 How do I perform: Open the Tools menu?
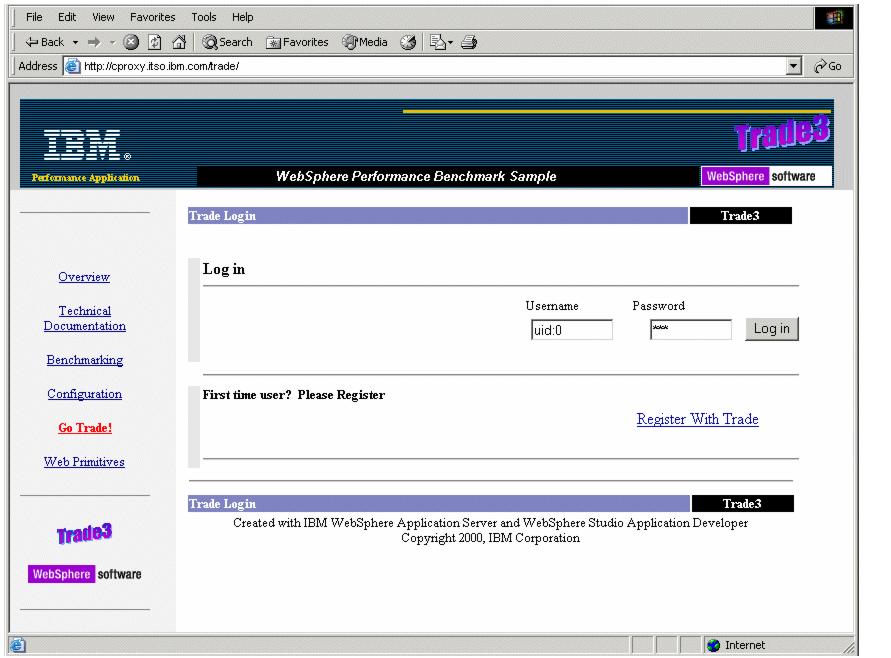click(203, 17)
